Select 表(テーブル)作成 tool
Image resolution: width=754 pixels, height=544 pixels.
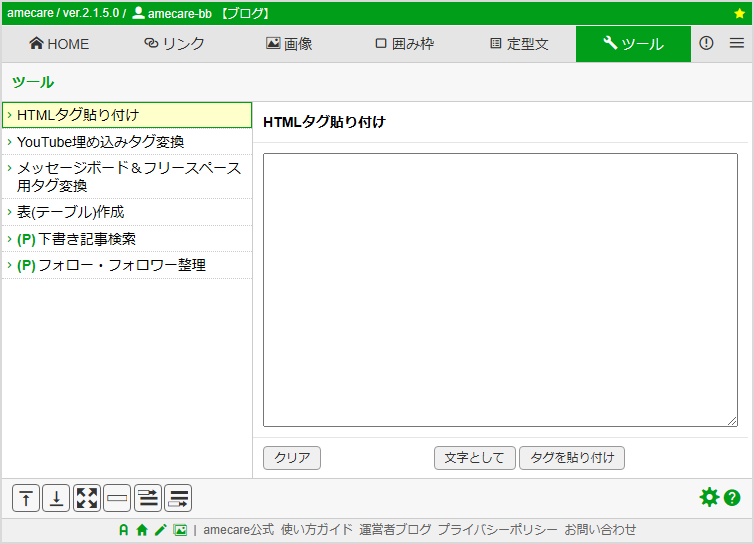tap(70, 212)
